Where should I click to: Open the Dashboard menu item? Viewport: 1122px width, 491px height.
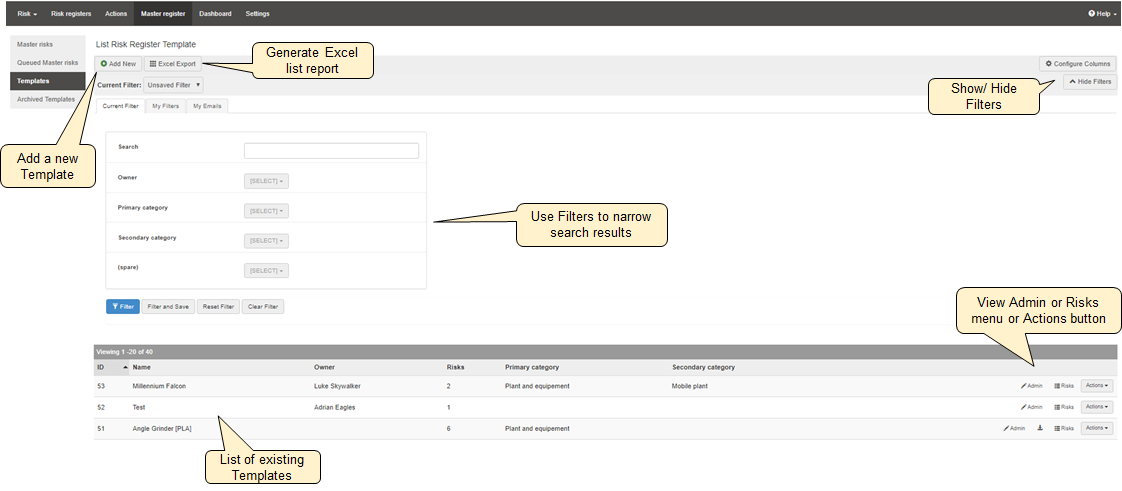pos(215,14)
